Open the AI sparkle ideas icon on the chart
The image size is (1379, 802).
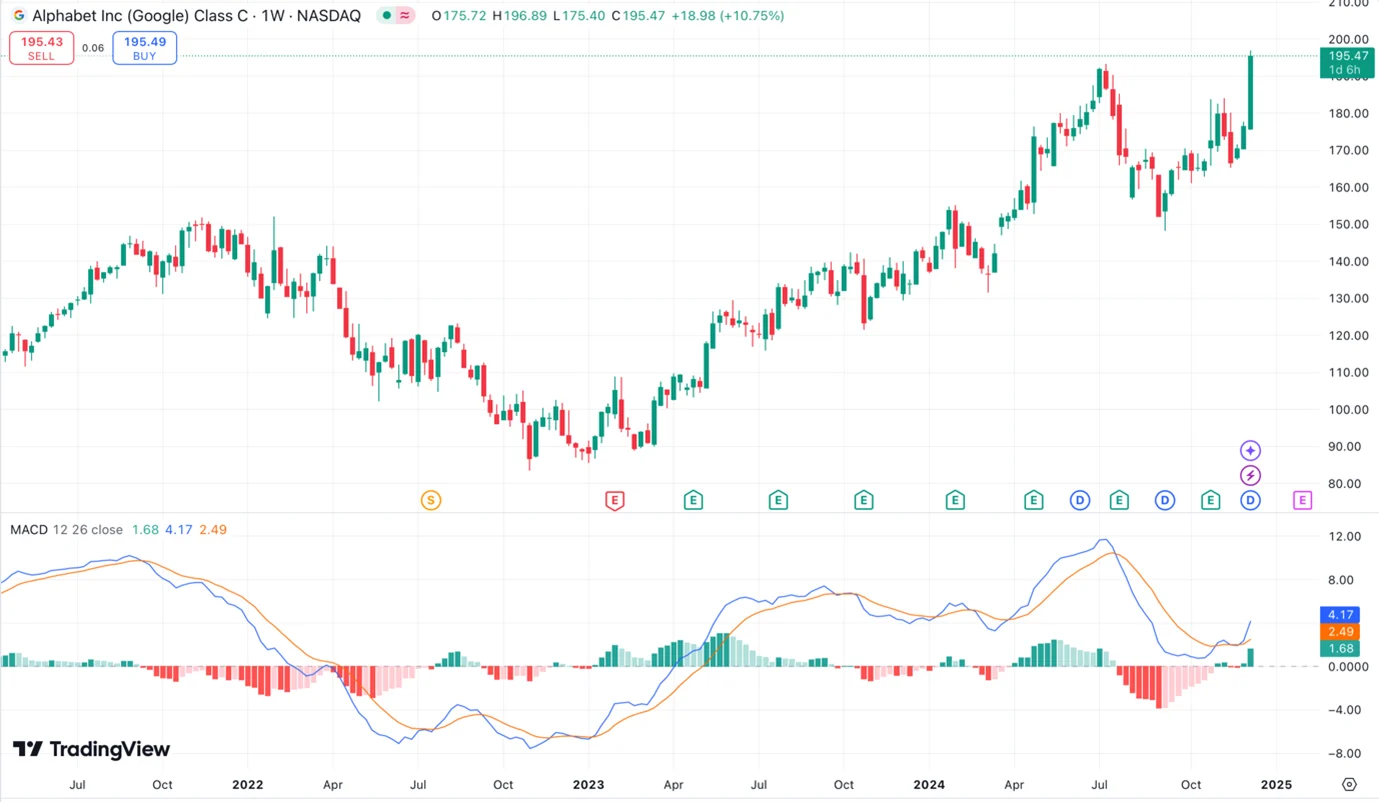(x=1250, y=450)
